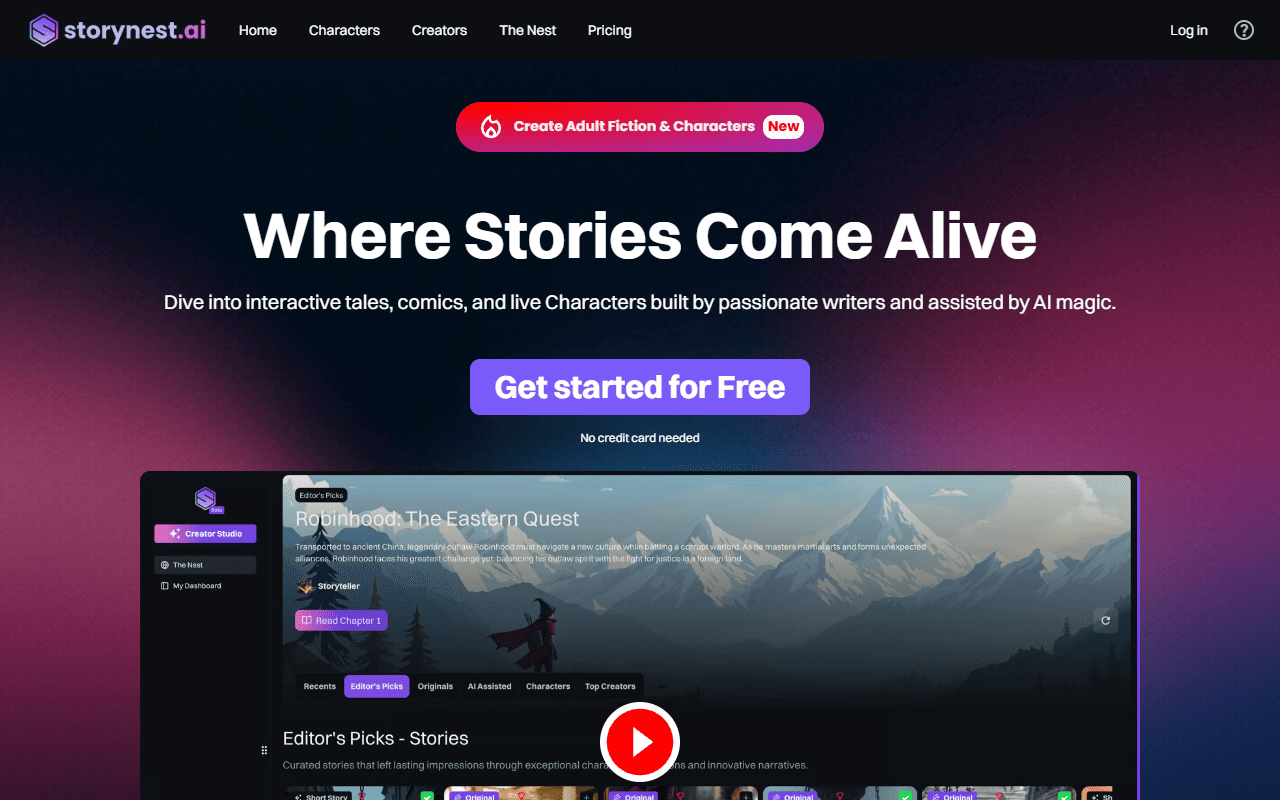This screenshot has height=800, width=1280.
Task: Switch to the Top Creators tab
Action: point(610,686)
